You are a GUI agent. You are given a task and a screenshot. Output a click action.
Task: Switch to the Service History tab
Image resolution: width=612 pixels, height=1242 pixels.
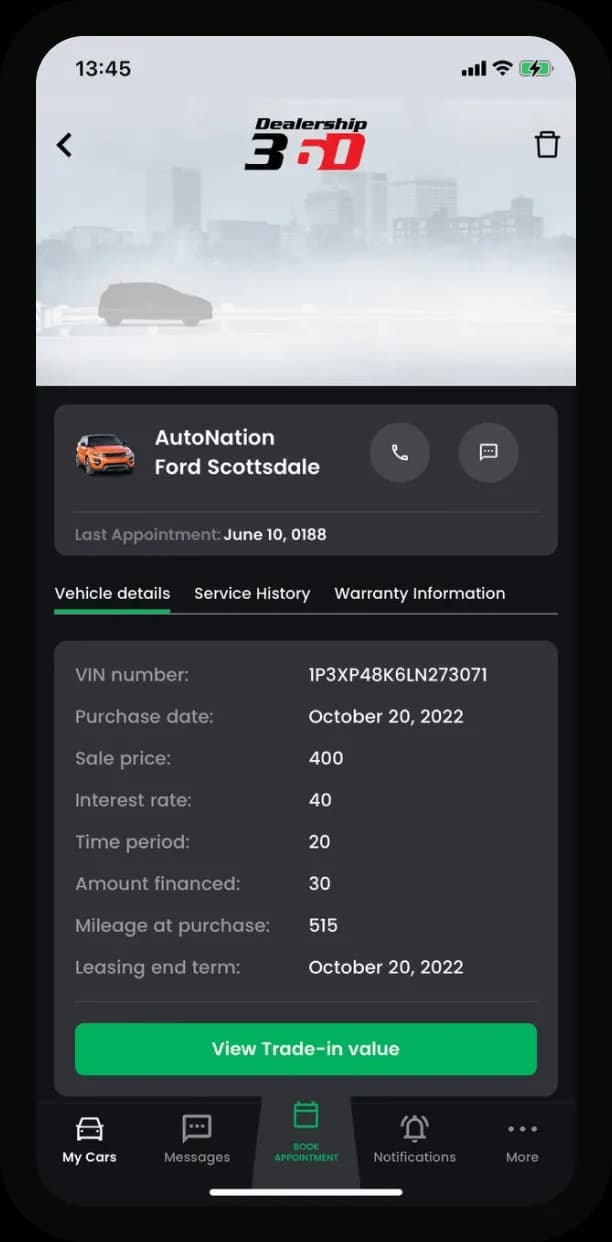[x=252, y=593]
